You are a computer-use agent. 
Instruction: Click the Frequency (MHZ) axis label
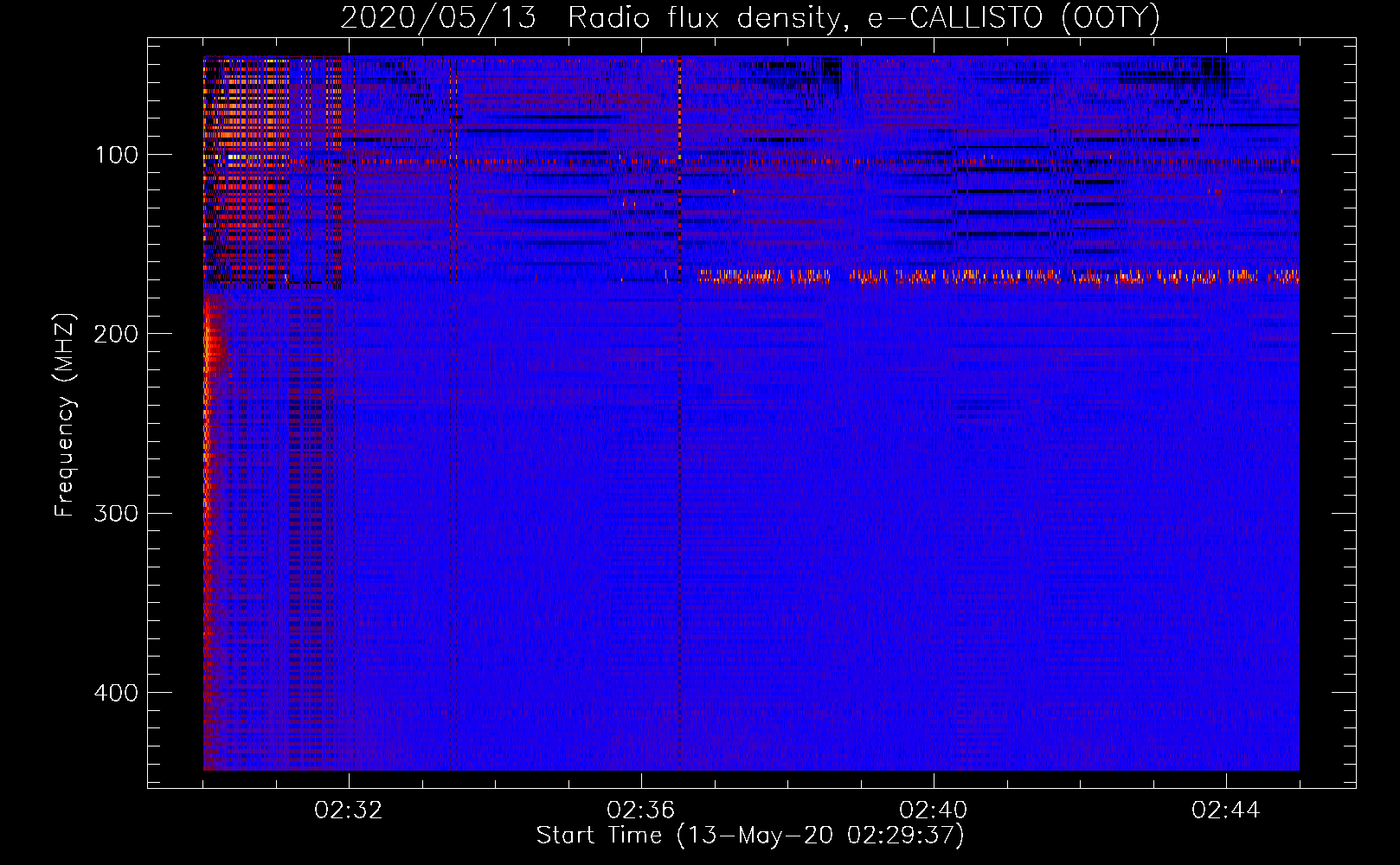65,414
